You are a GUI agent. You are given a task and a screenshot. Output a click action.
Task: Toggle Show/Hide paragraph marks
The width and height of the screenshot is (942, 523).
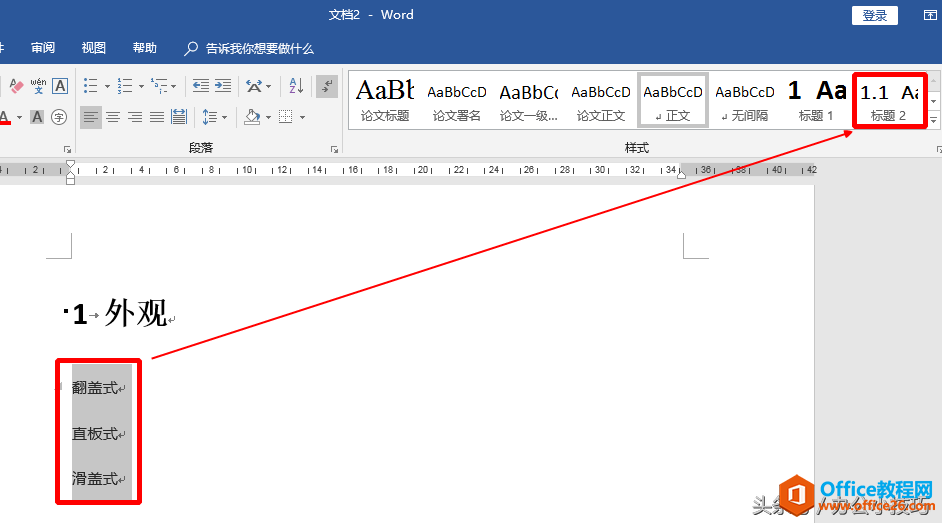pos(327,86)
